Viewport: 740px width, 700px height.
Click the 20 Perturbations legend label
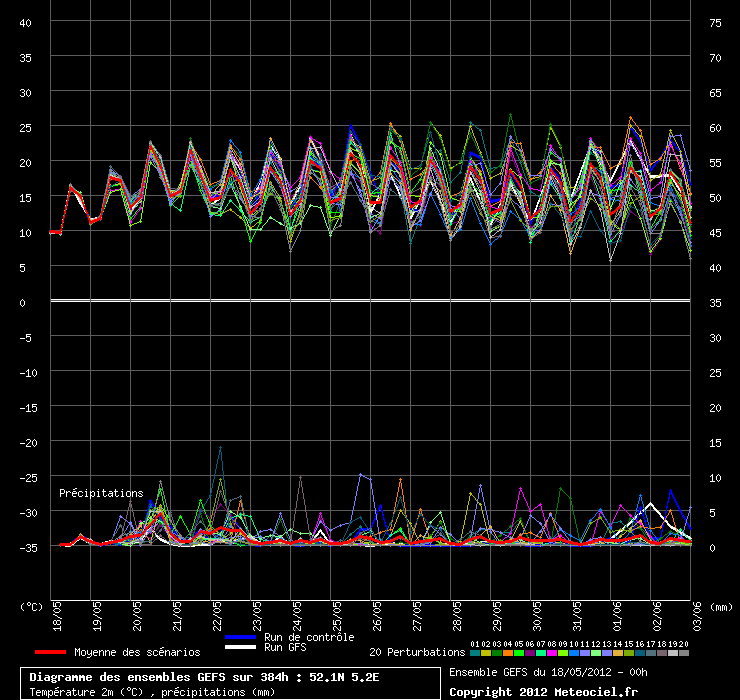(x=417, y=652)
